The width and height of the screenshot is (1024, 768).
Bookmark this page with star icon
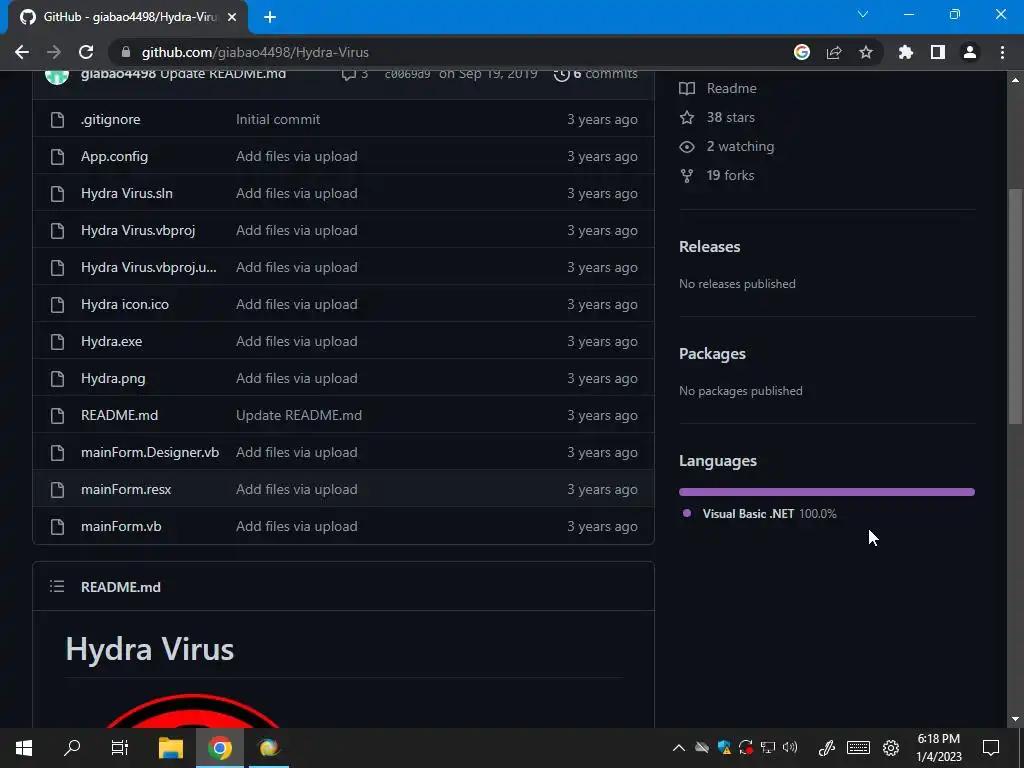click(866, 52)
